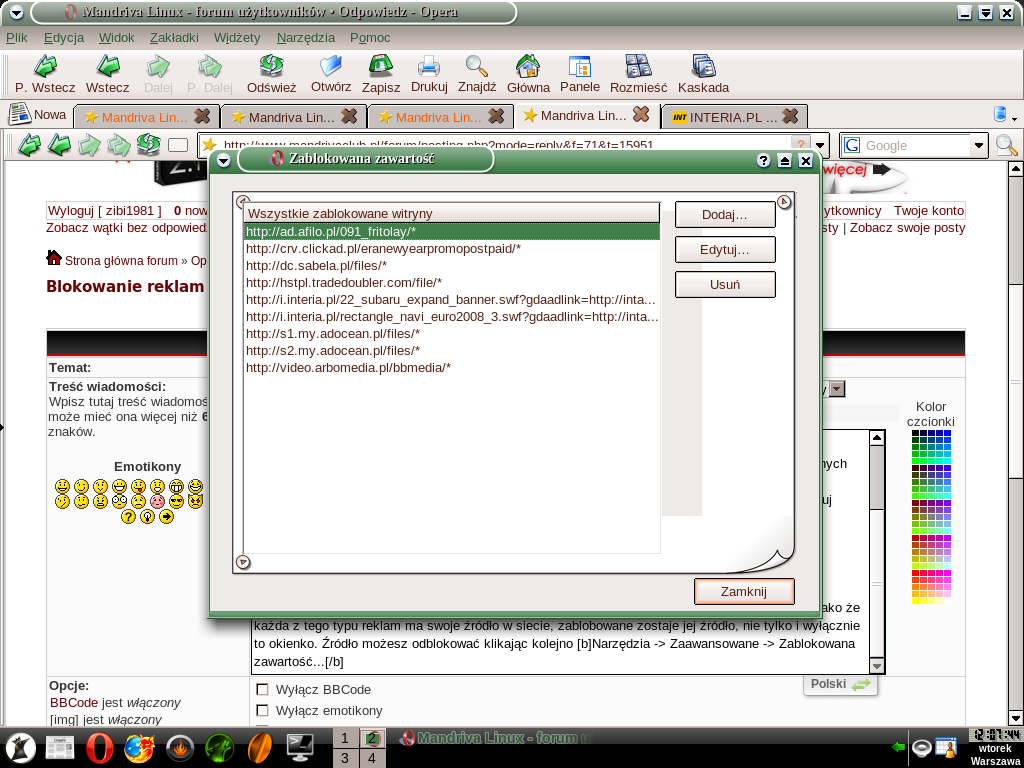Click the P. Wstecz rewind toolbar icon
The height and width of the screenshot is (768, 1024).
click(x=45, y=66)
